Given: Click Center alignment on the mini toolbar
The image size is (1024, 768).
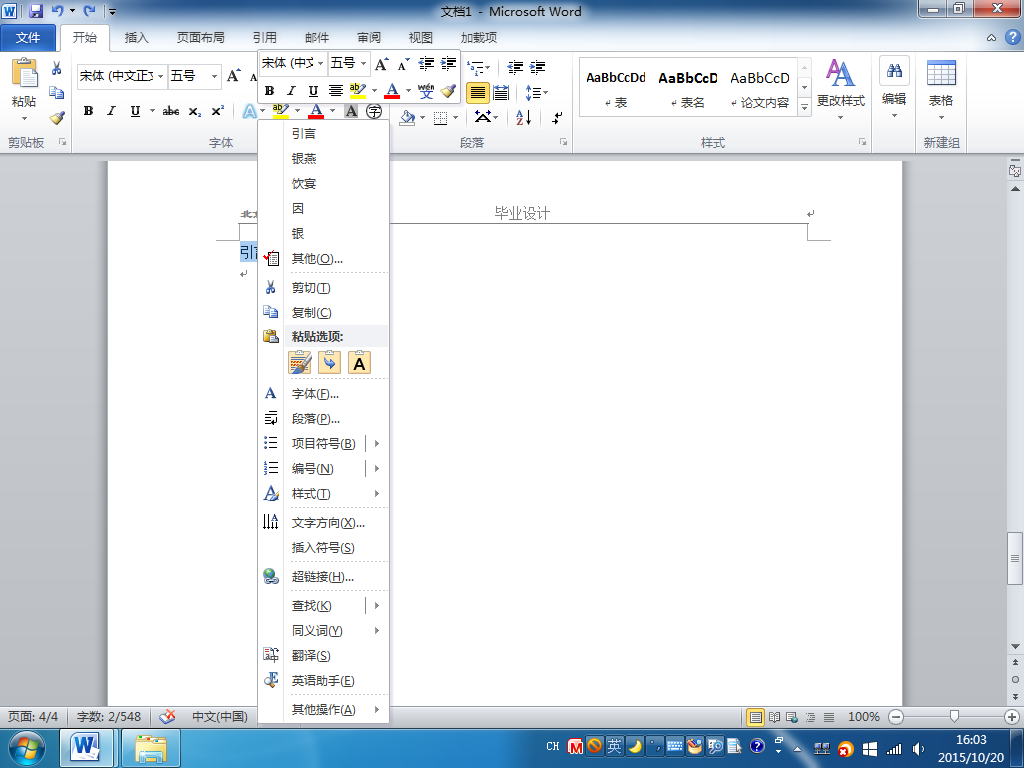Looking at the screenshot, I should click(x=336, y=91).
